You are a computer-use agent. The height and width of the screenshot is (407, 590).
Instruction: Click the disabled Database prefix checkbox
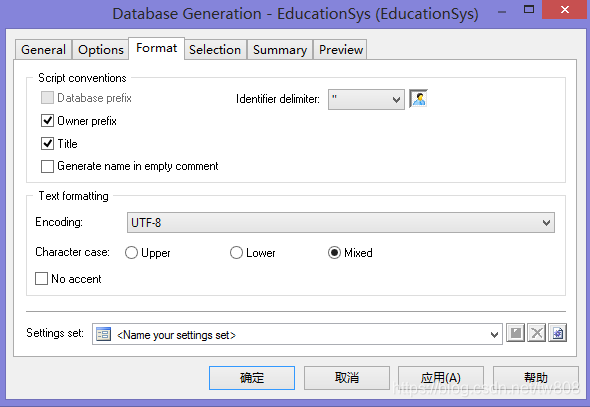[x=47, y=98]
